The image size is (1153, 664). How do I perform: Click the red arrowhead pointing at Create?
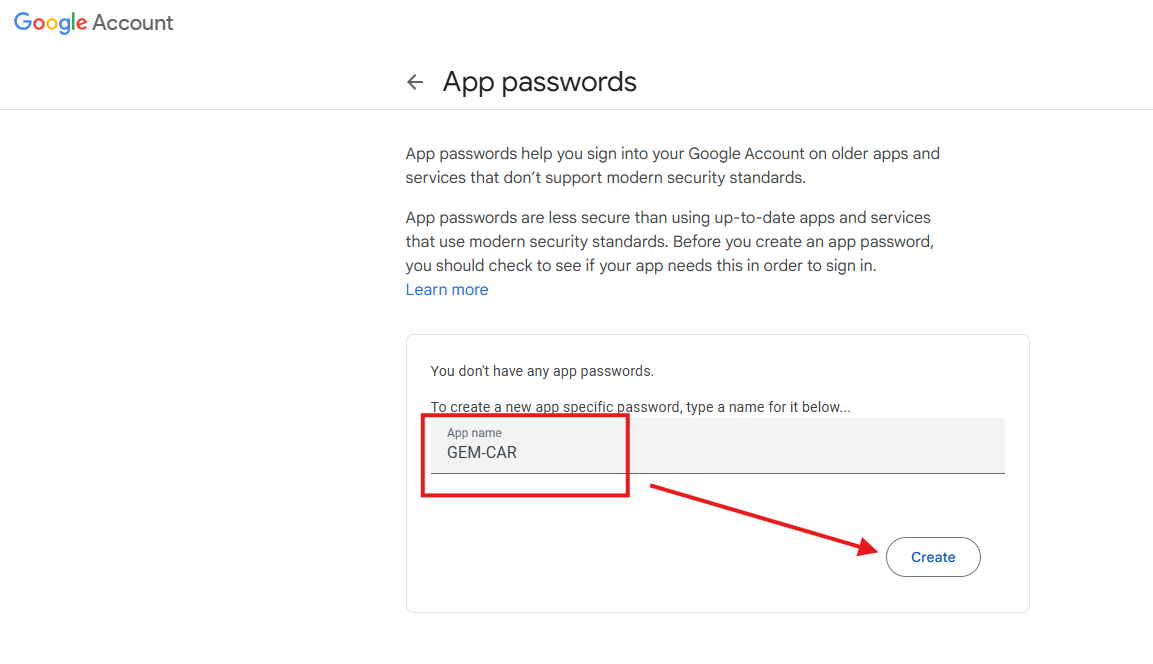870,545
